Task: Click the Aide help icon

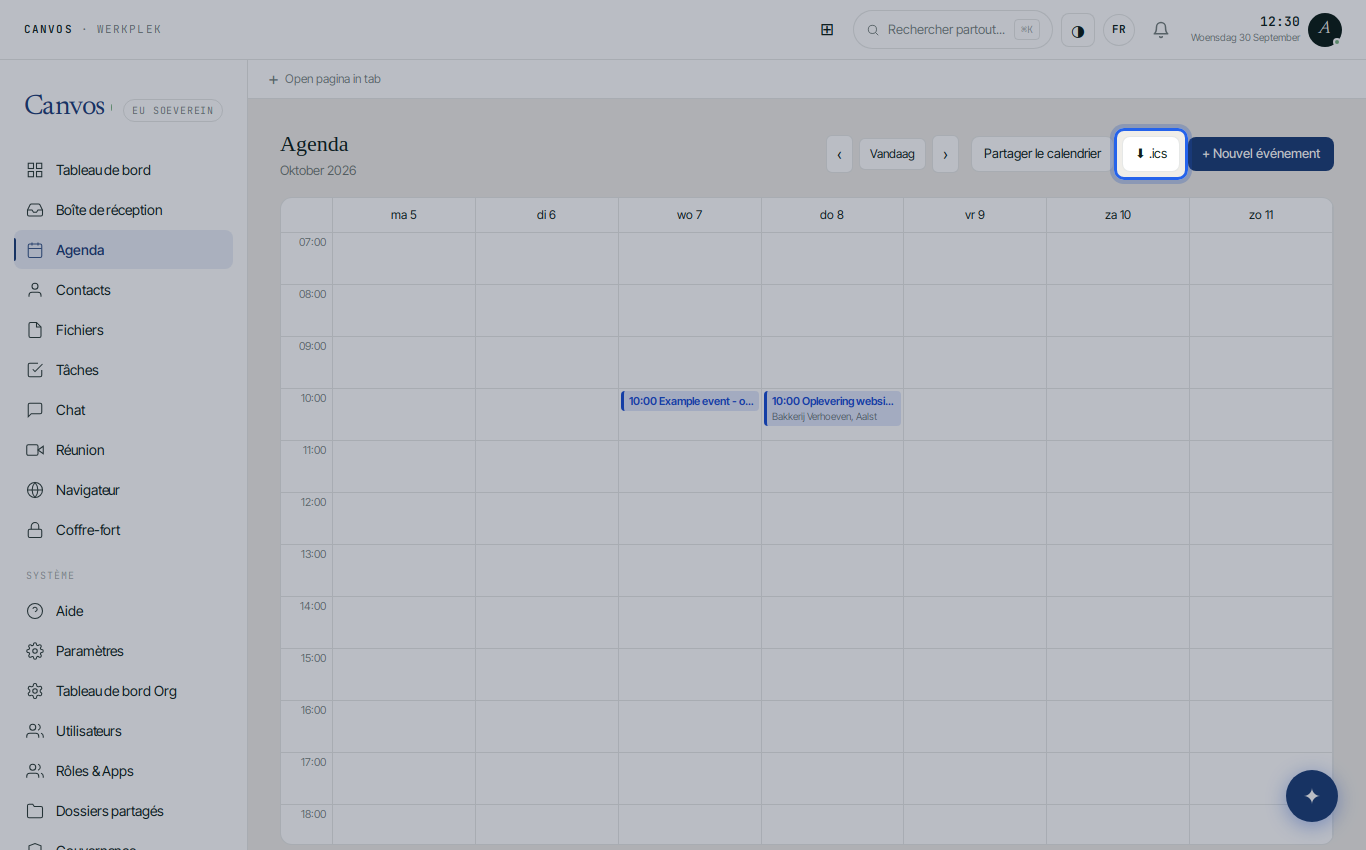Action: coord(35,611)
